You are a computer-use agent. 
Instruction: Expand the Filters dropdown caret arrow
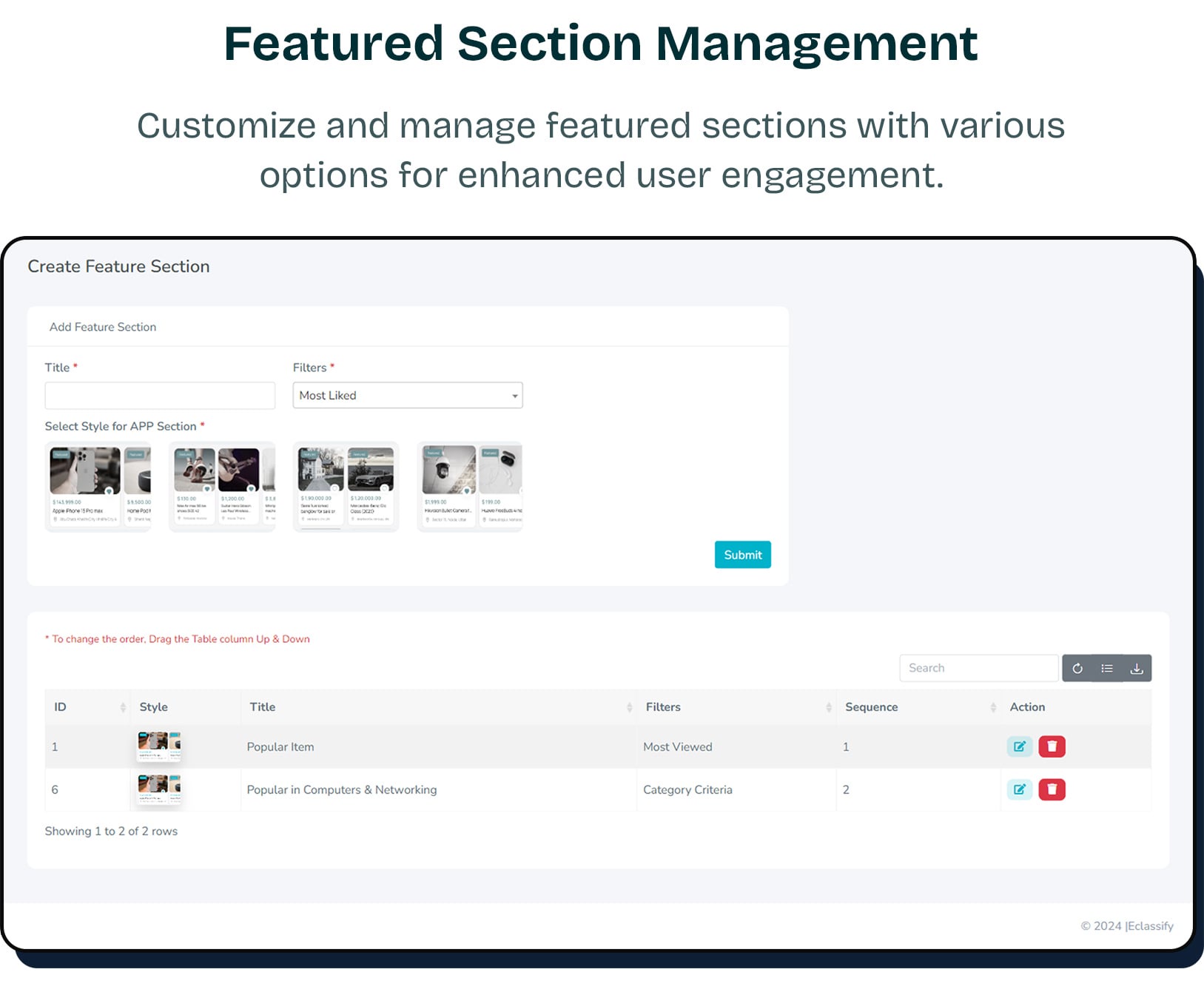(514, 395)
